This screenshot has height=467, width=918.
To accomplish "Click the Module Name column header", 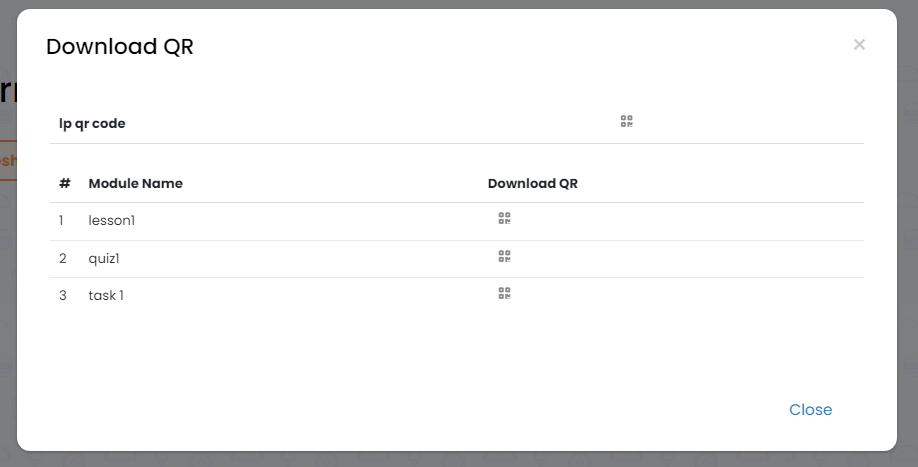I will [x=135, y=184].
